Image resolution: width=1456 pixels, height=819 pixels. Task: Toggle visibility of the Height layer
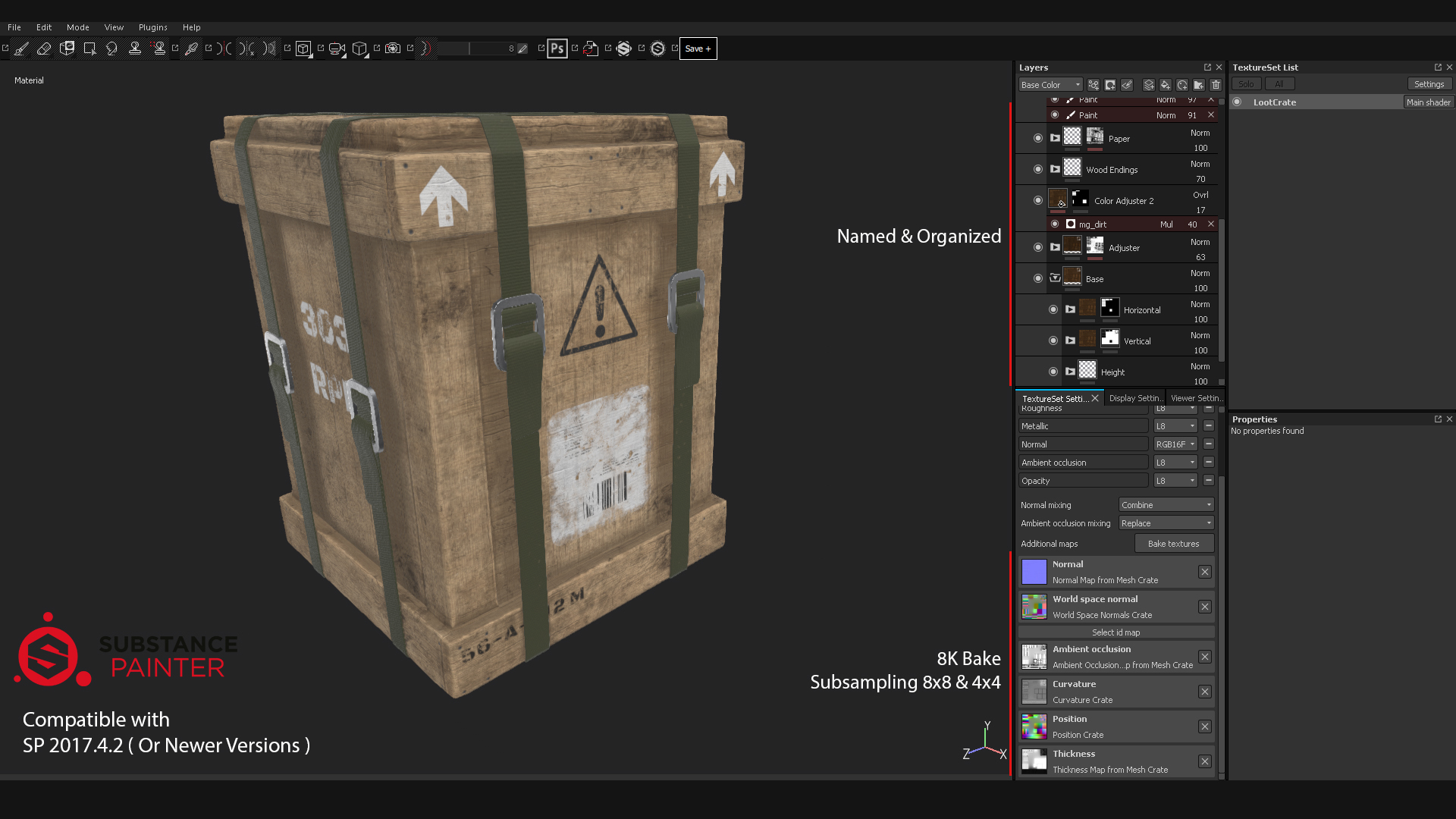pos(1053,372)
